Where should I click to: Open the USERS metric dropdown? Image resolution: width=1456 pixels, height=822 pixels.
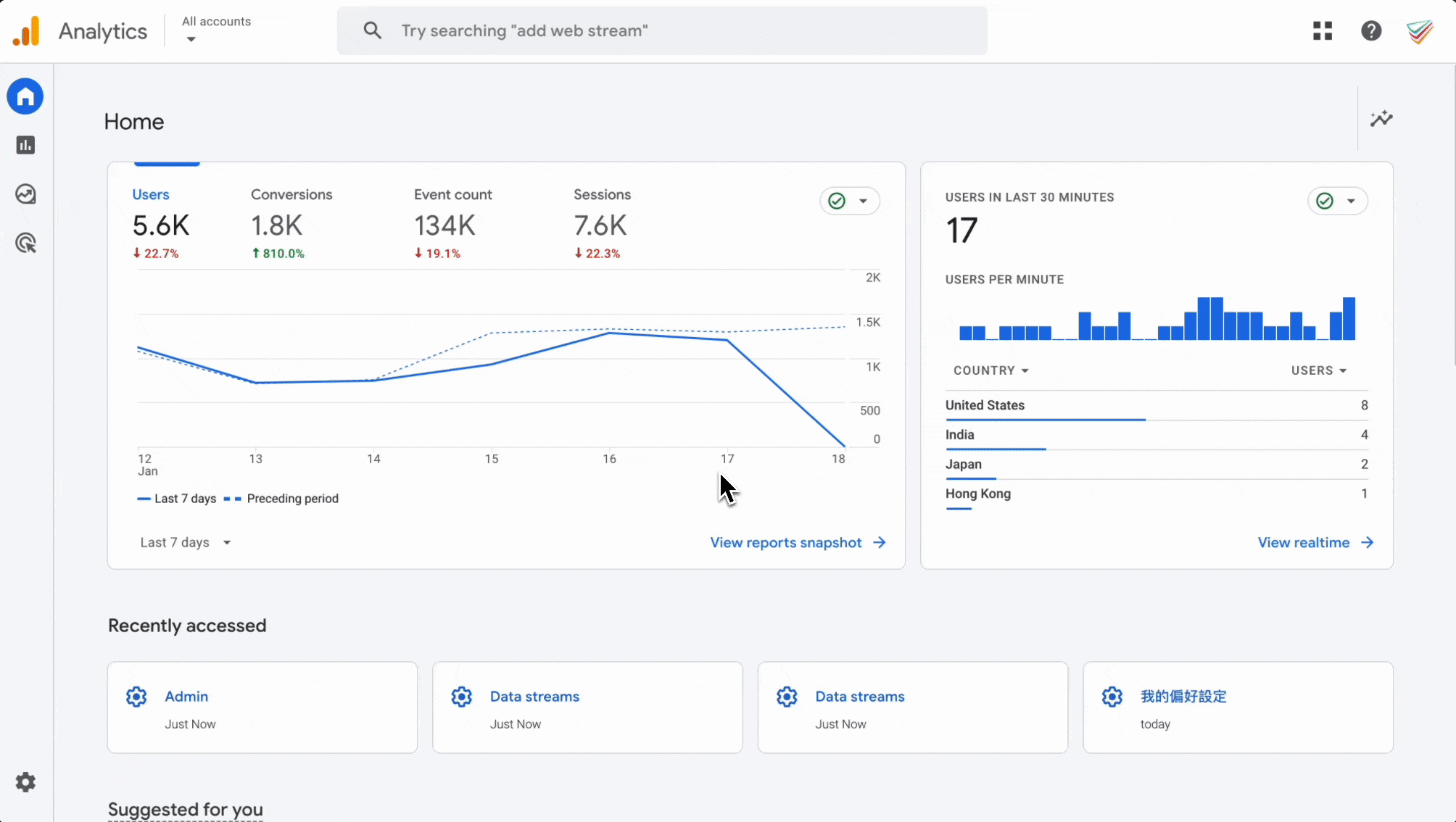pyautogui.click(x=1319, y=370)
